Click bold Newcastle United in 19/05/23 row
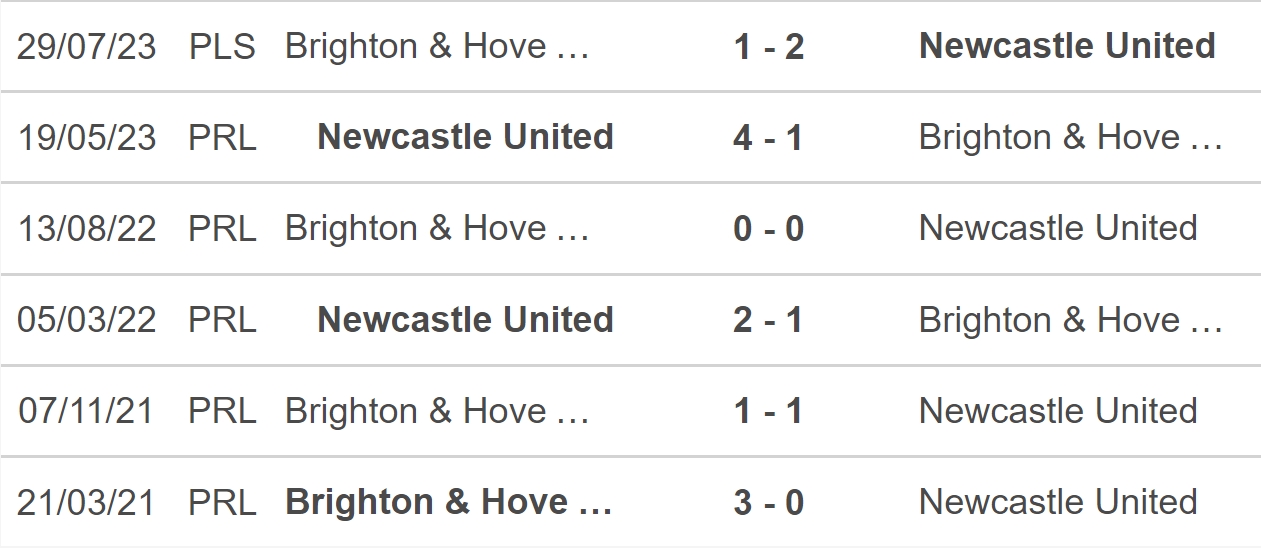The height and width of the screenshot is (548, 1261). 465,137
